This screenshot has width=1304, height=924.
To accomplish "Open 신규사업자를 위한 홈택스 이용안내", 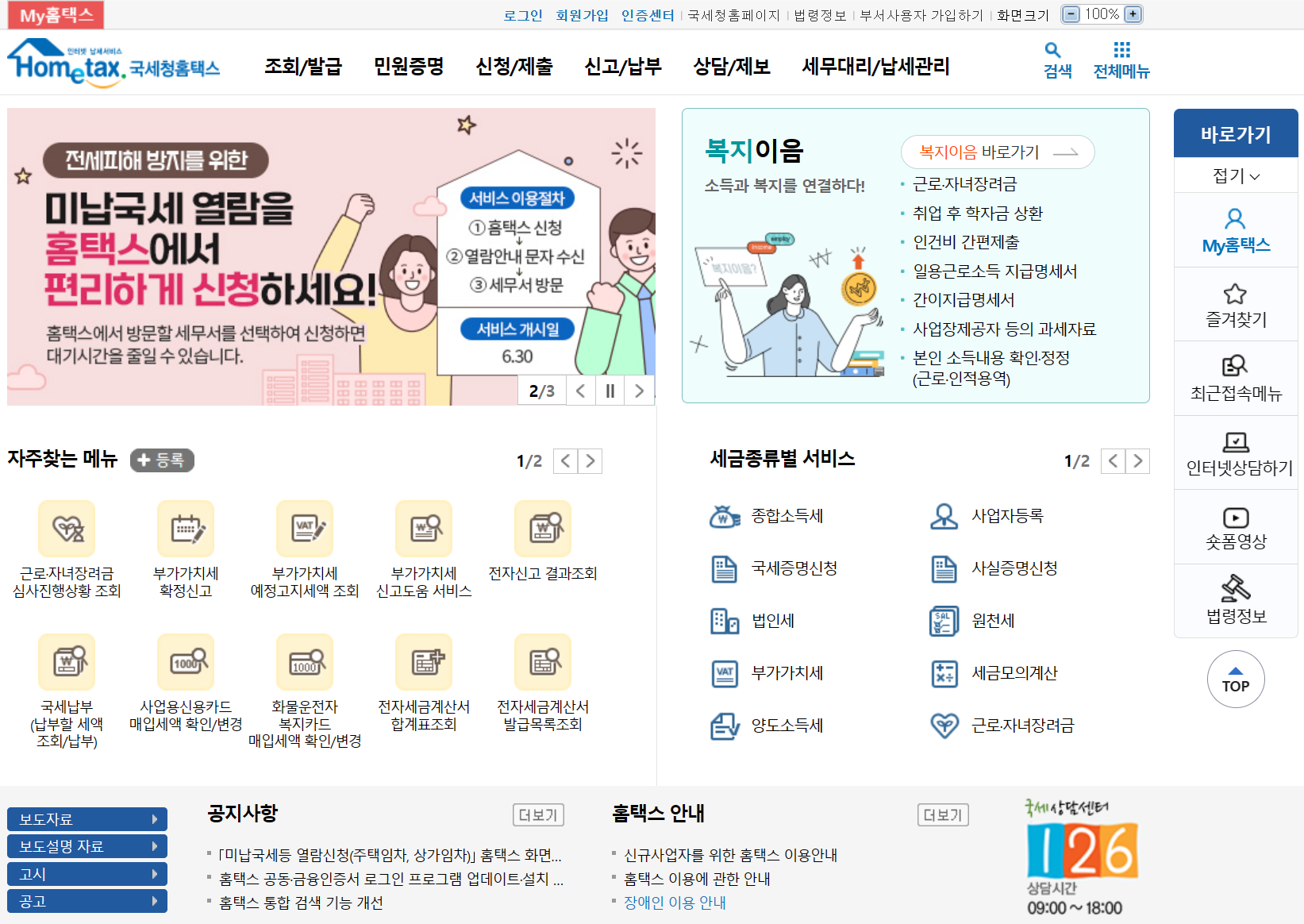I will tap(730, 856).
